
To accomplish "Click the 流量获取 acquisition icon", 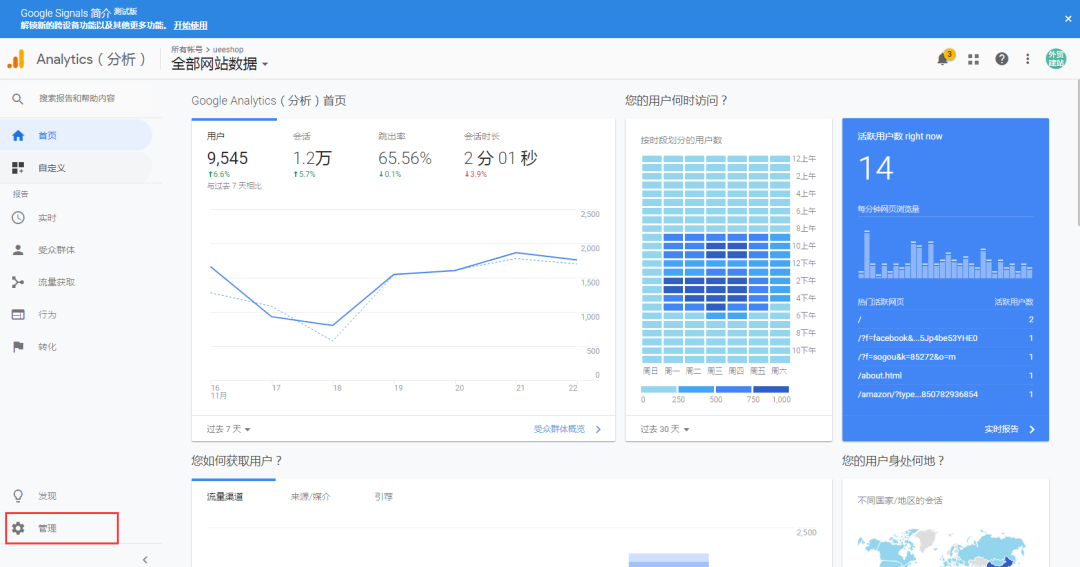I will 18,282.
